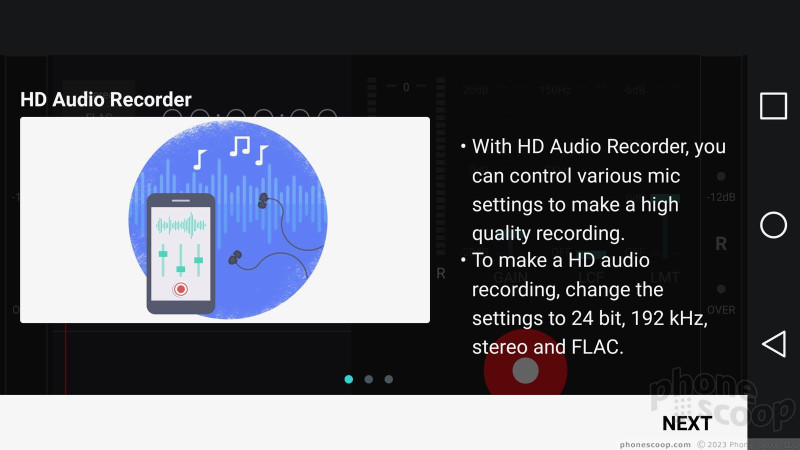Image resolution: width=800 pixels, height=450 pixels.
Task: Tap the red playhead line on the timeline
Action: click(x=65, y=359)
